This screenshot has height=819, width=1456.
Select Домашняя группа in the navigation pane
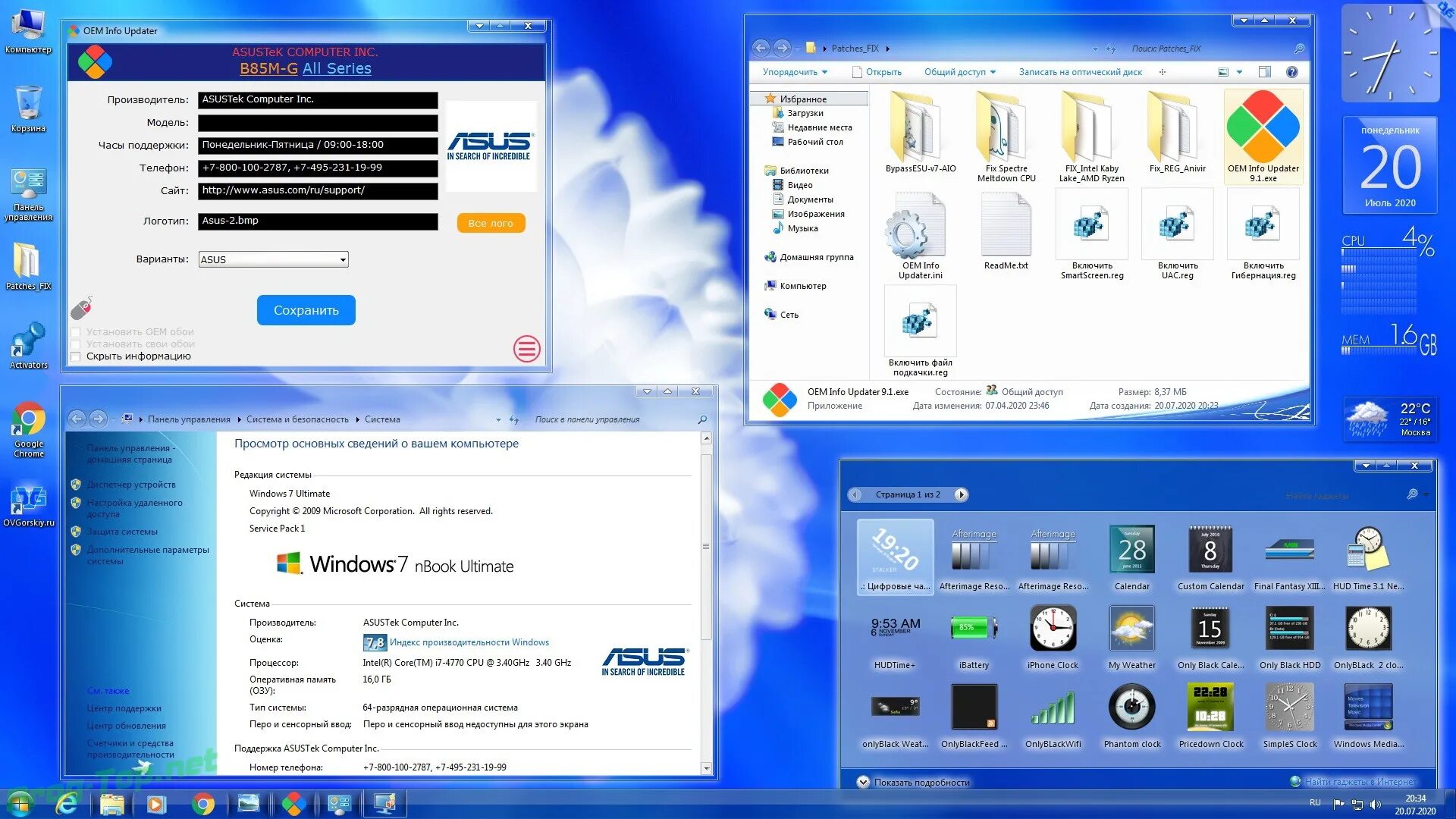point(816,257)
